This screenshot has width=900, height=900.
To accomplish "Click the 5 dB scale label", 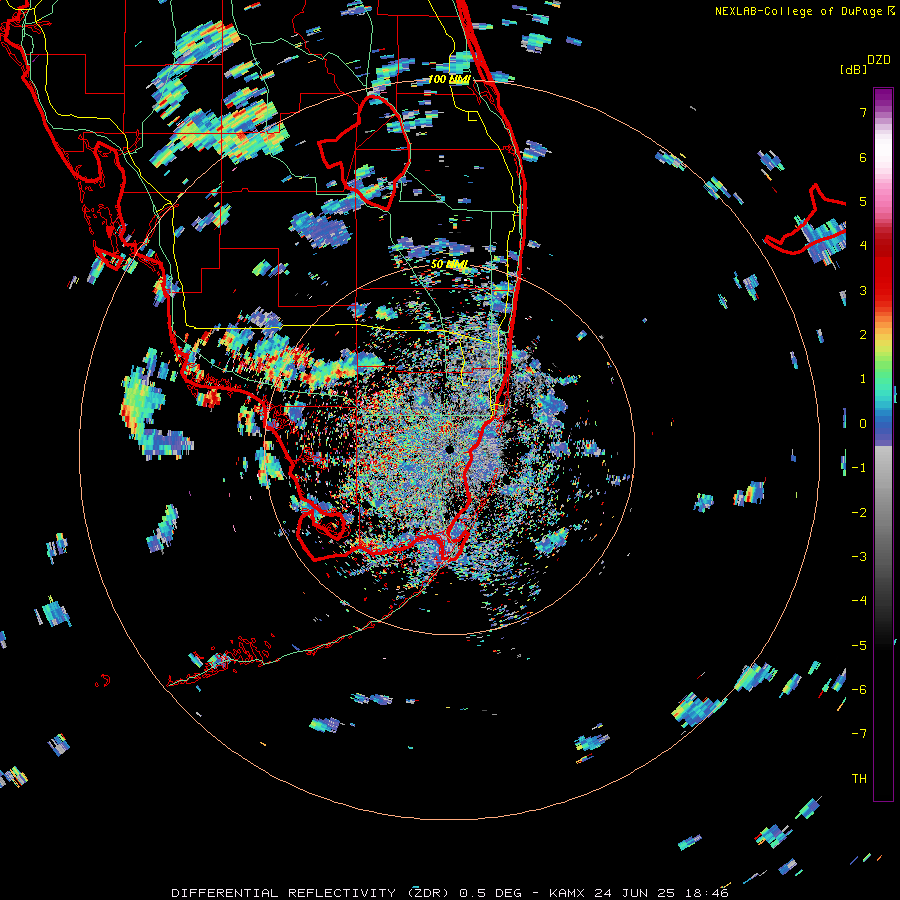I will click(863, 201).
